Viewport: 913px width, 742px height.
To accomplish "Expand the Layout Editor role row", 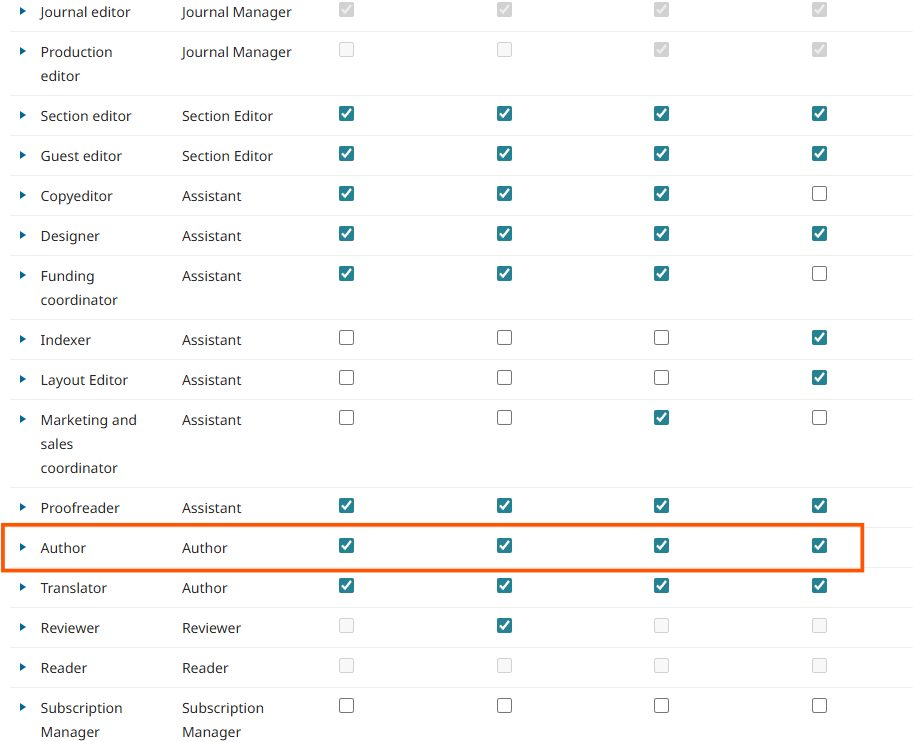I will [23, 379].
